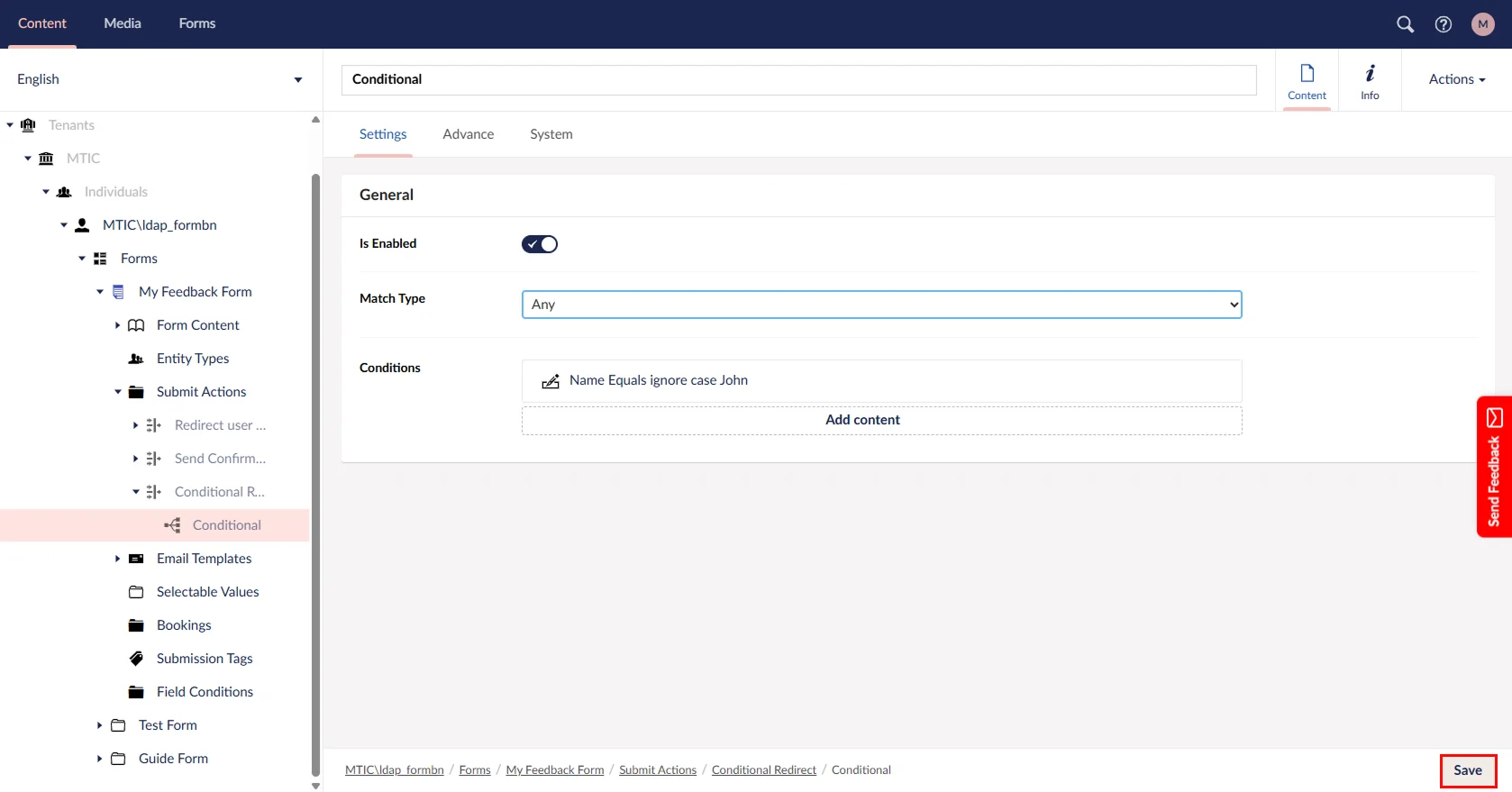The width and height of the screenshot is (1512, 792).
Task: Open the Media section
Action: click(123, 23)
